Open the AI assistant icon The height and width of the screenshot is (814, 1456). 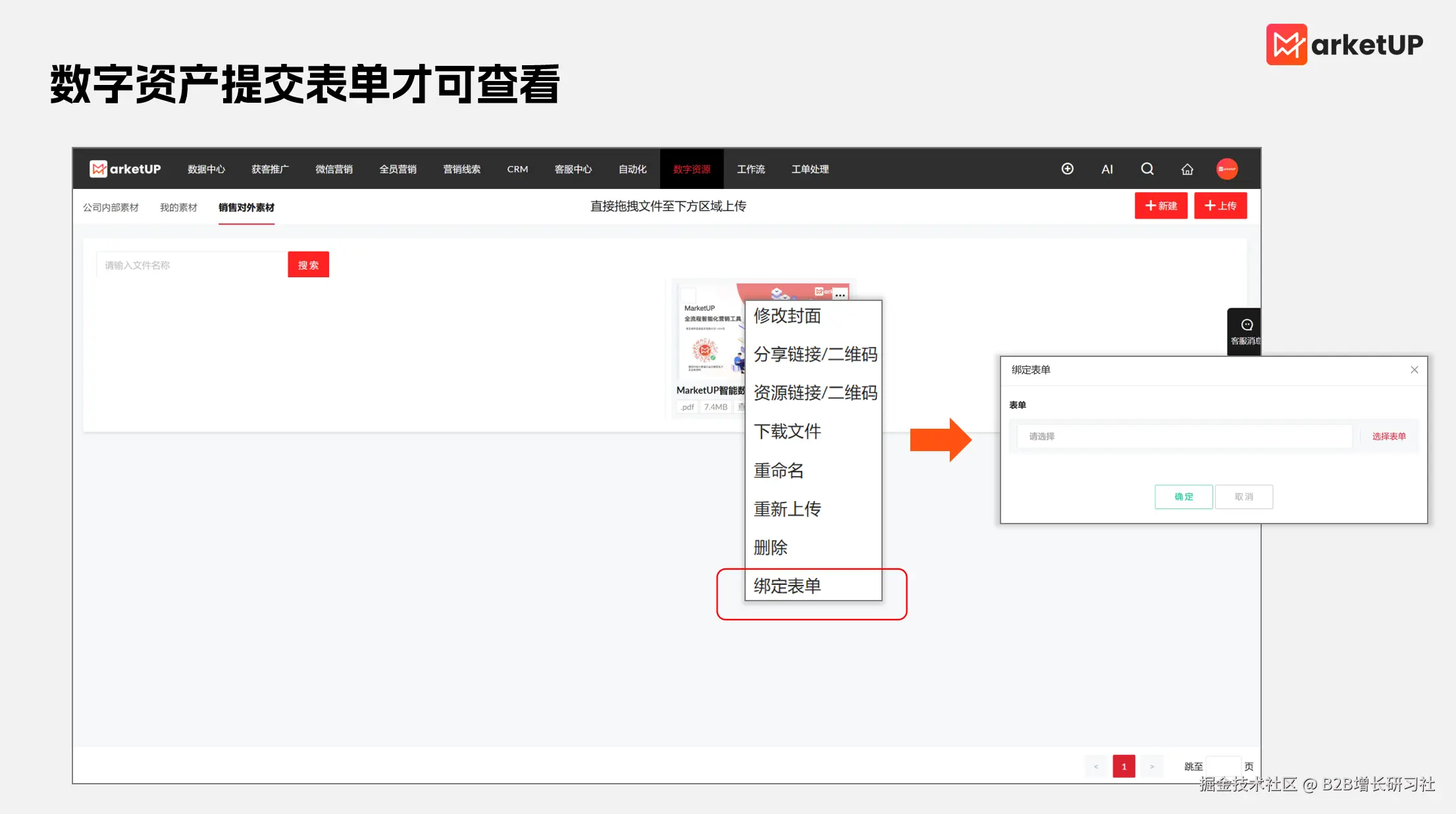coord(1107,169)
